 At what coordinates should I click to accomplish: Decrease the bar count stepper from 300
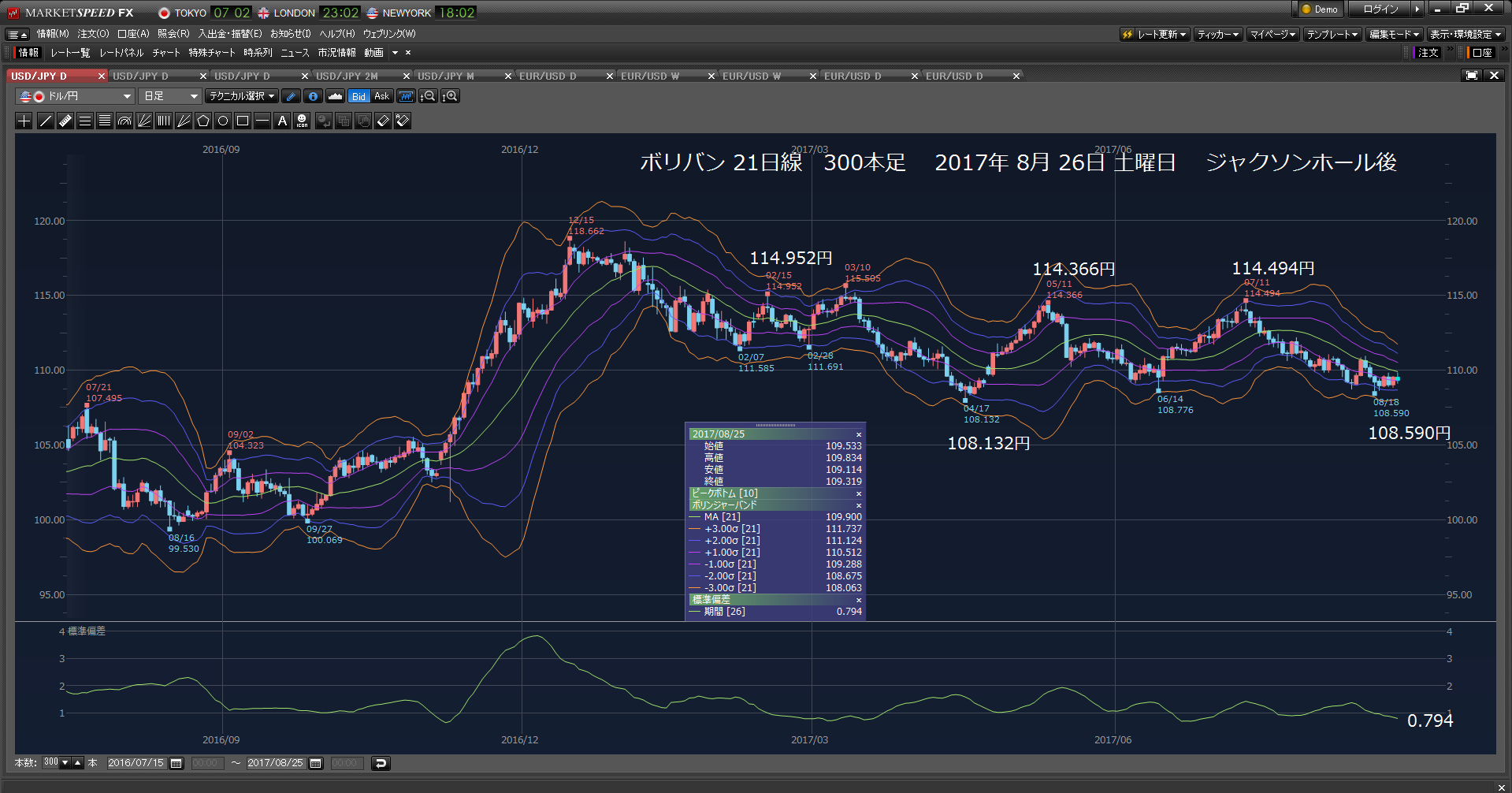(65, 763)
